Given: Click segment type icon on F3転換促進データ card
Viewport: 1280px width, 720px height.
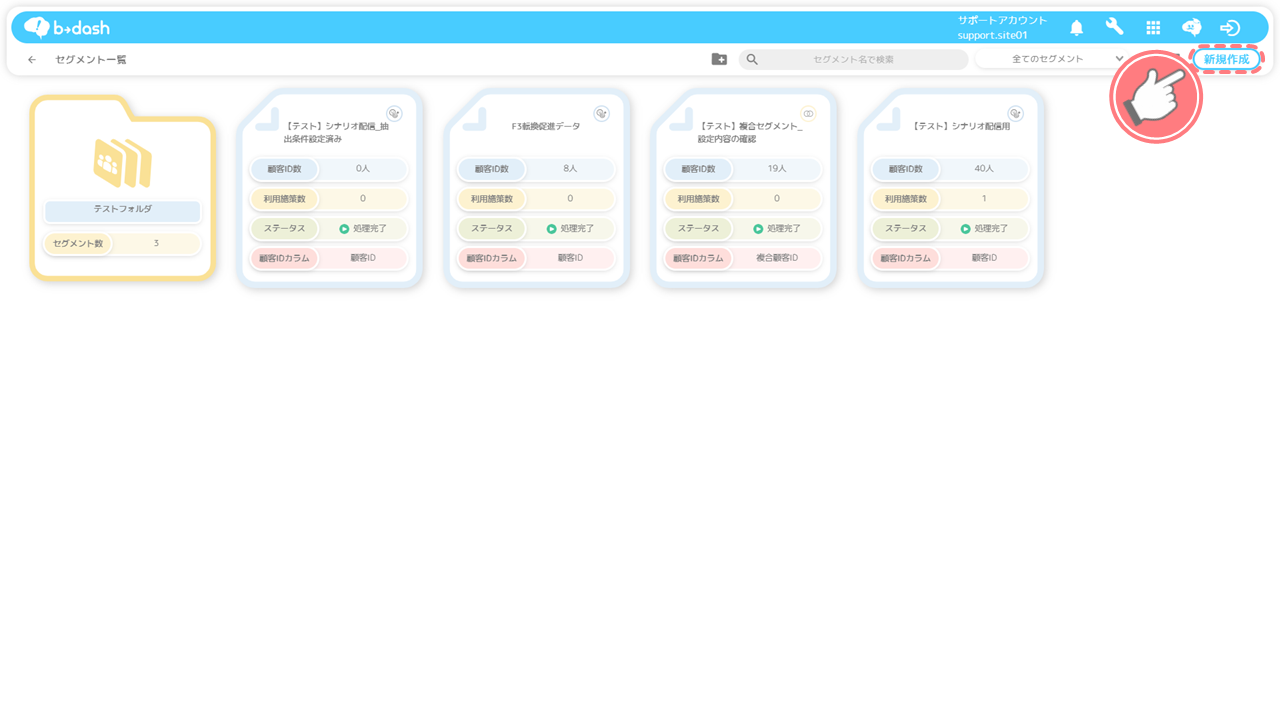Looking at the screenshot, I should click(601, 113).
